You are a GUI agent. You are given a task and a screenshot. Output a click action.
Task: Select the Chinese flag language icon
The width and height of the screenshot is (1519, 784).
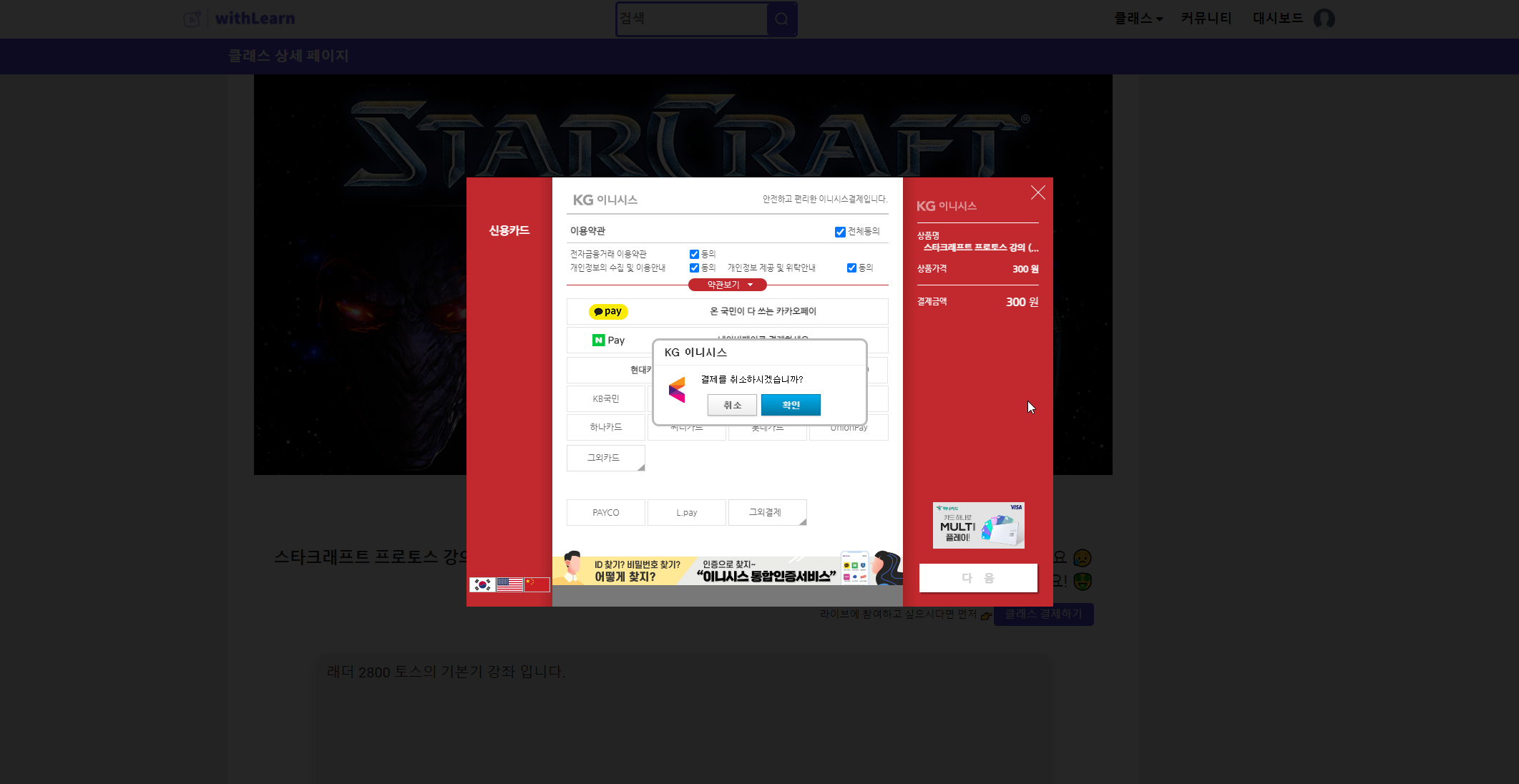coord(537,584)
